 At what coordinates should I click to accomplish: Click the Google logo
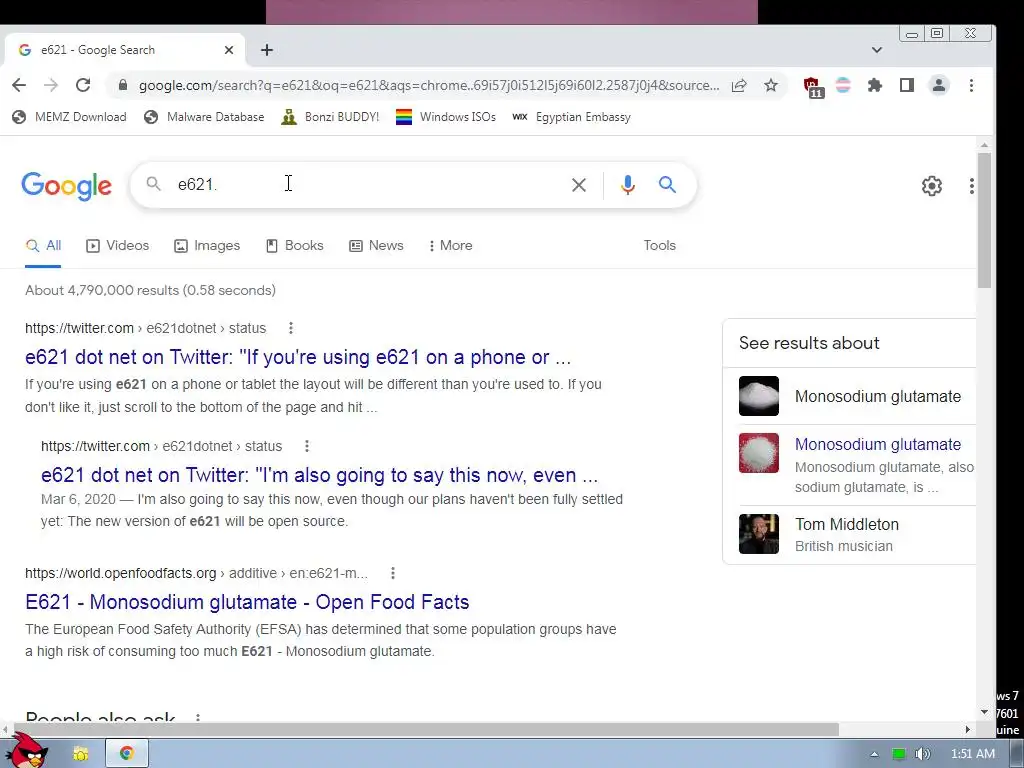pos(67,185)
